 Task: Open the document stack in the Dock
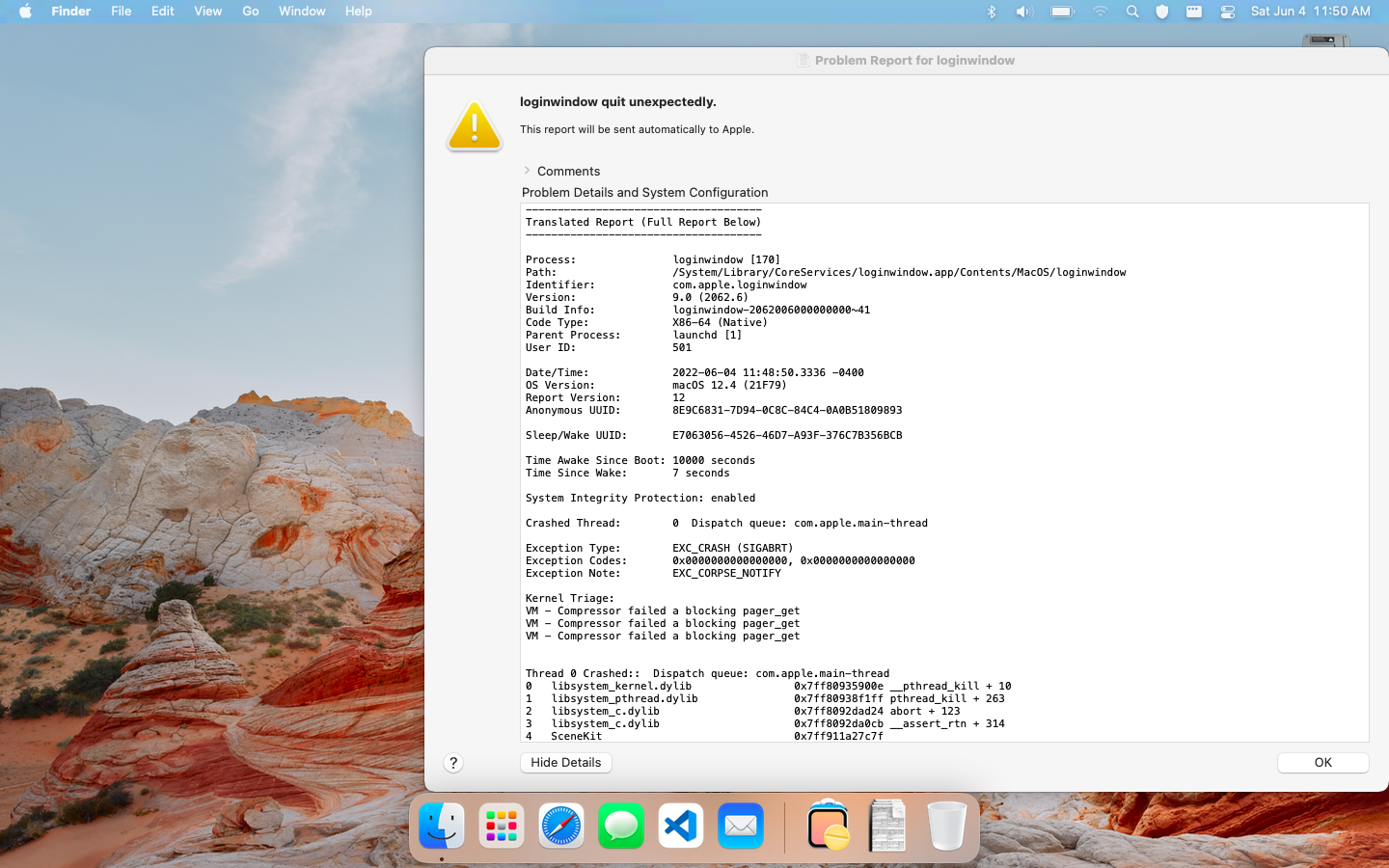pos(887,826)
